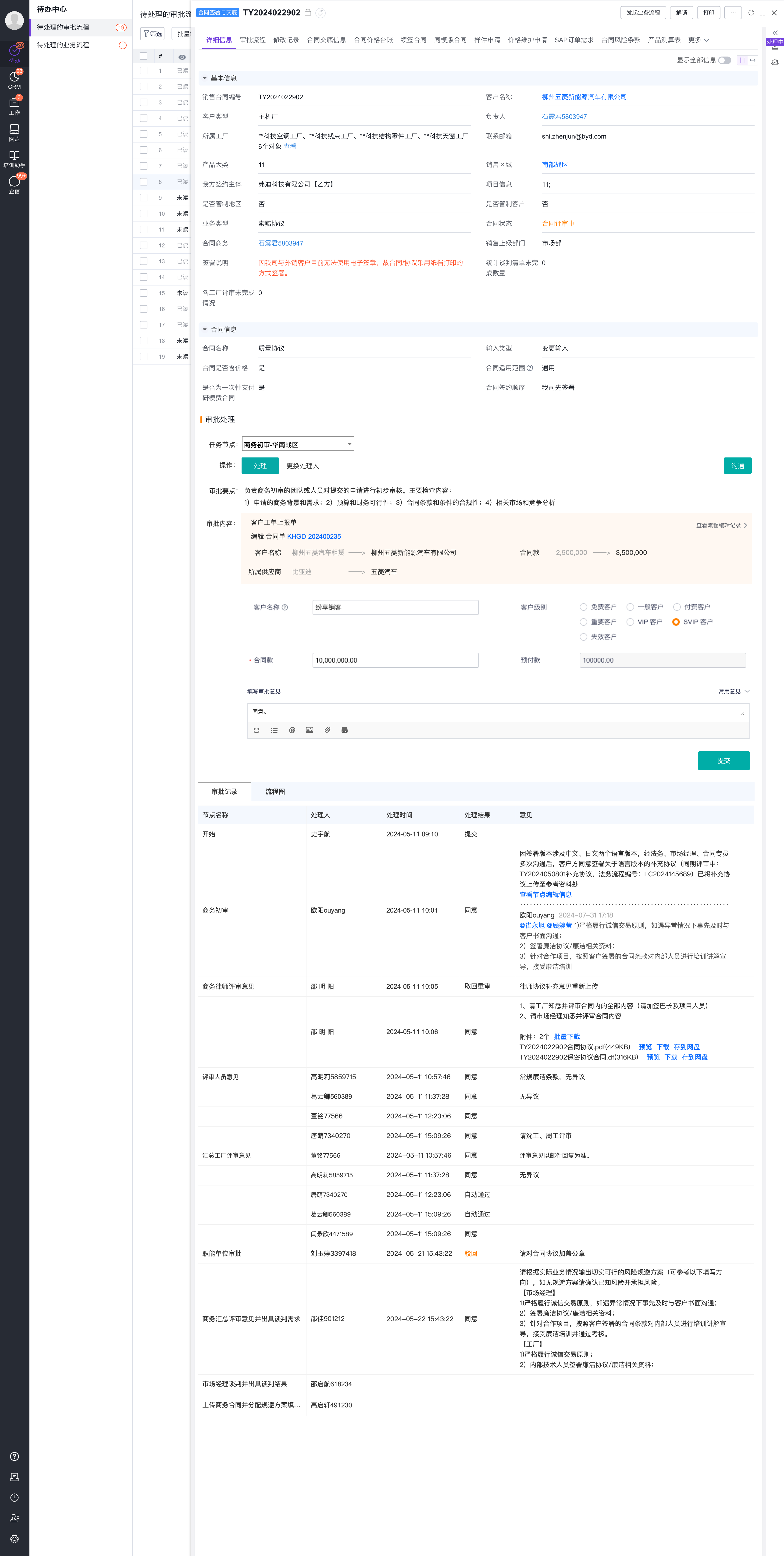Click the approval comment text area
Viewport: 784px width, 1556px height.
(x=498, y=713)
